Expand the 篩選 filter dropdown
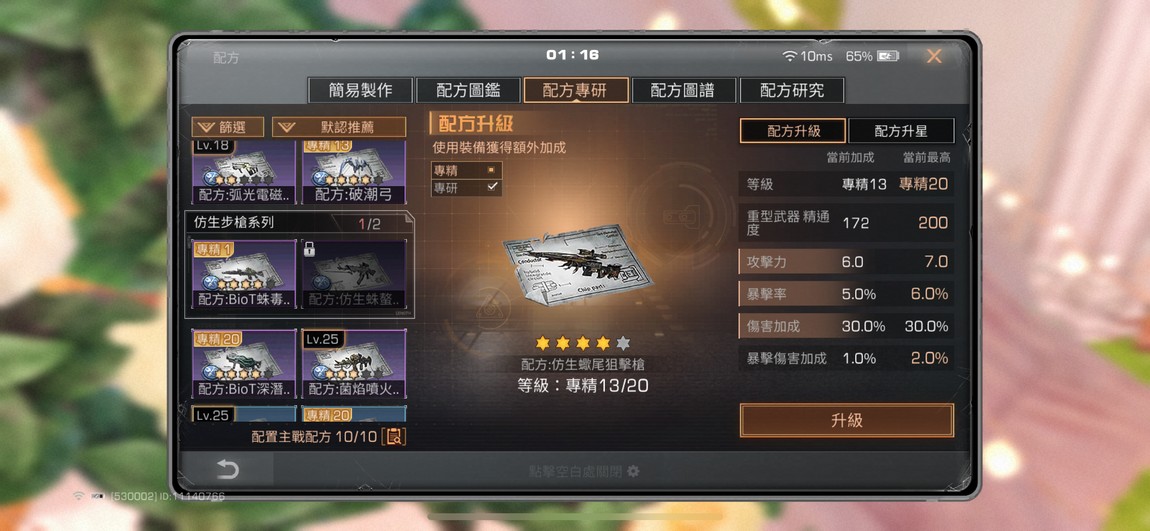The width and height of the screenshot is (1150, 531). pos(227,127)
